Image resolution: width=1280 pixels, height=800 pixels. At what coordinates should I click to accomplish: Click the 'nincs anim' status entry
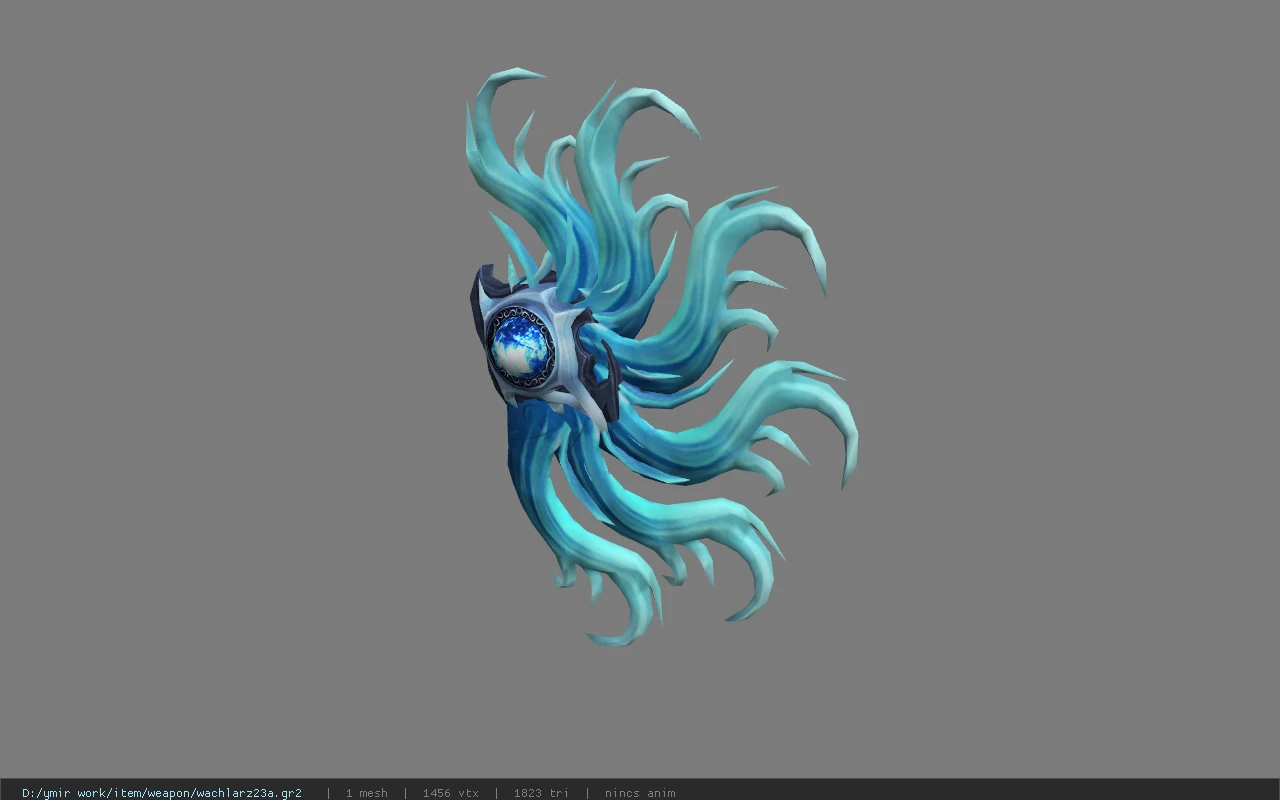tap(640, 793)
